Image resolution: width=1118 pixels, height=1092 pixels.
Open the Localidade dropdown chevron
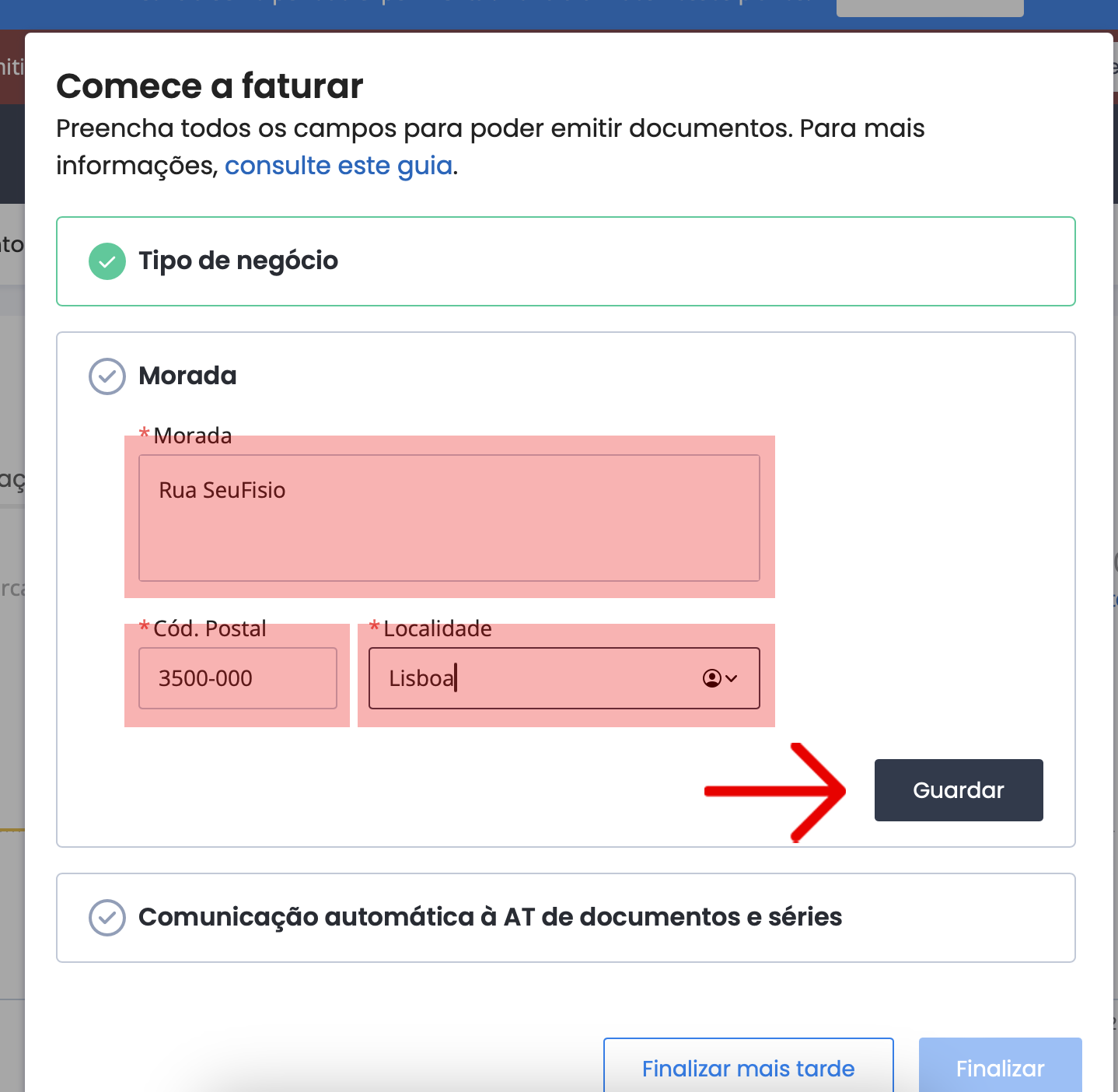[732, 678]
